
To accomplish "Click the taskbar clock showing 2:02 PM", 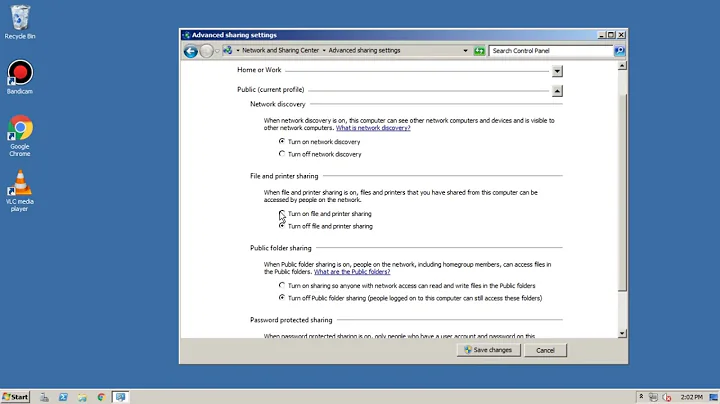I will coord(692,397).
